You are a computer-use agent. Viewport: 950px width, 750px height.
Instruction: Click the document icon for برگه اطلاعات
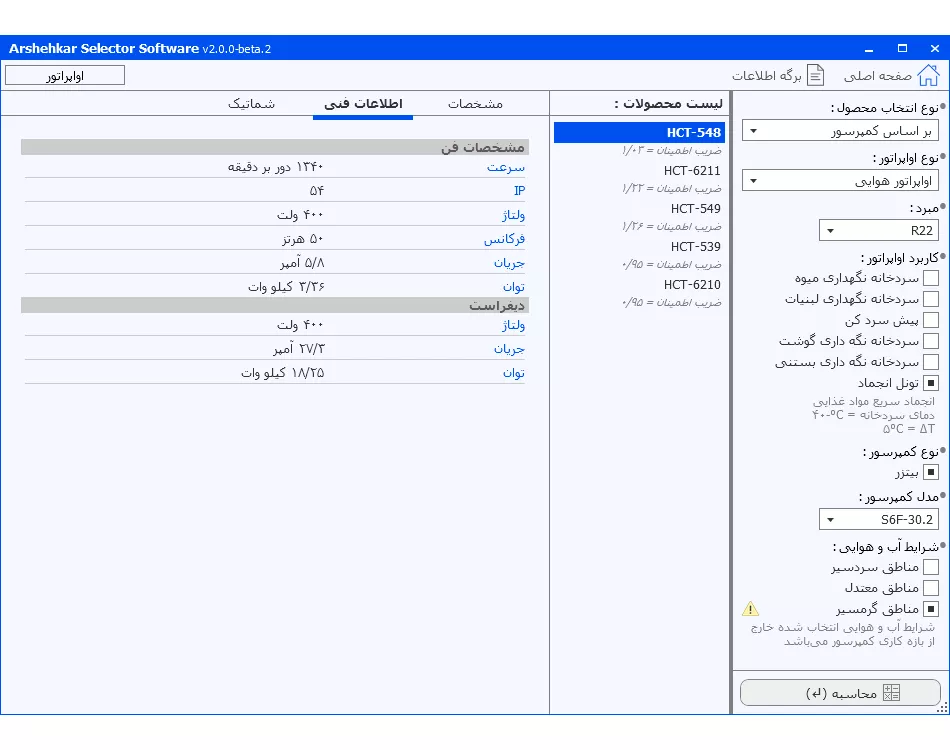(x=816, y=76)
